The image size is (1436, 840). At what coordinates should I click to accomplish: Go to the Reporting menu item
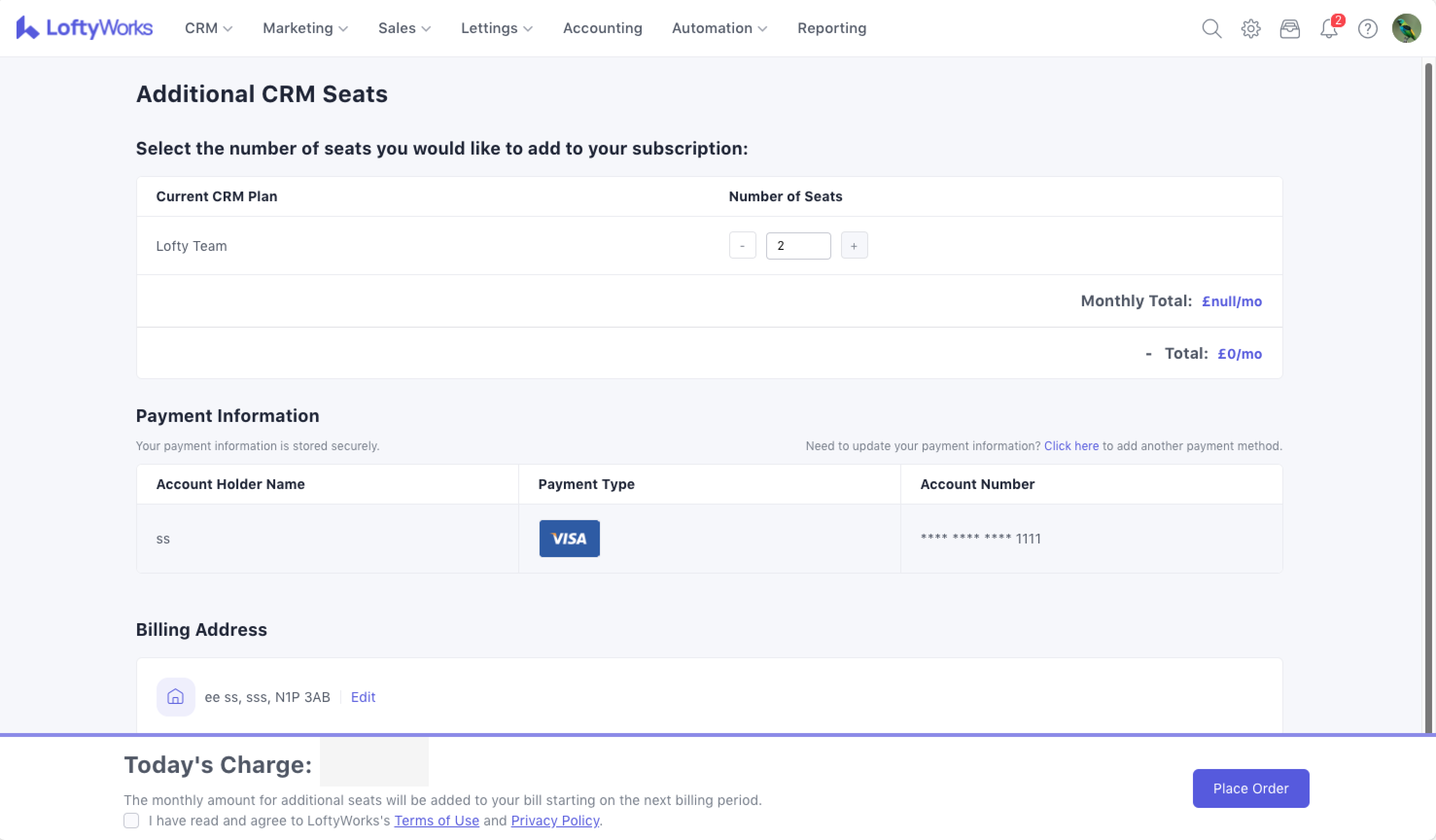coord(831,29)
